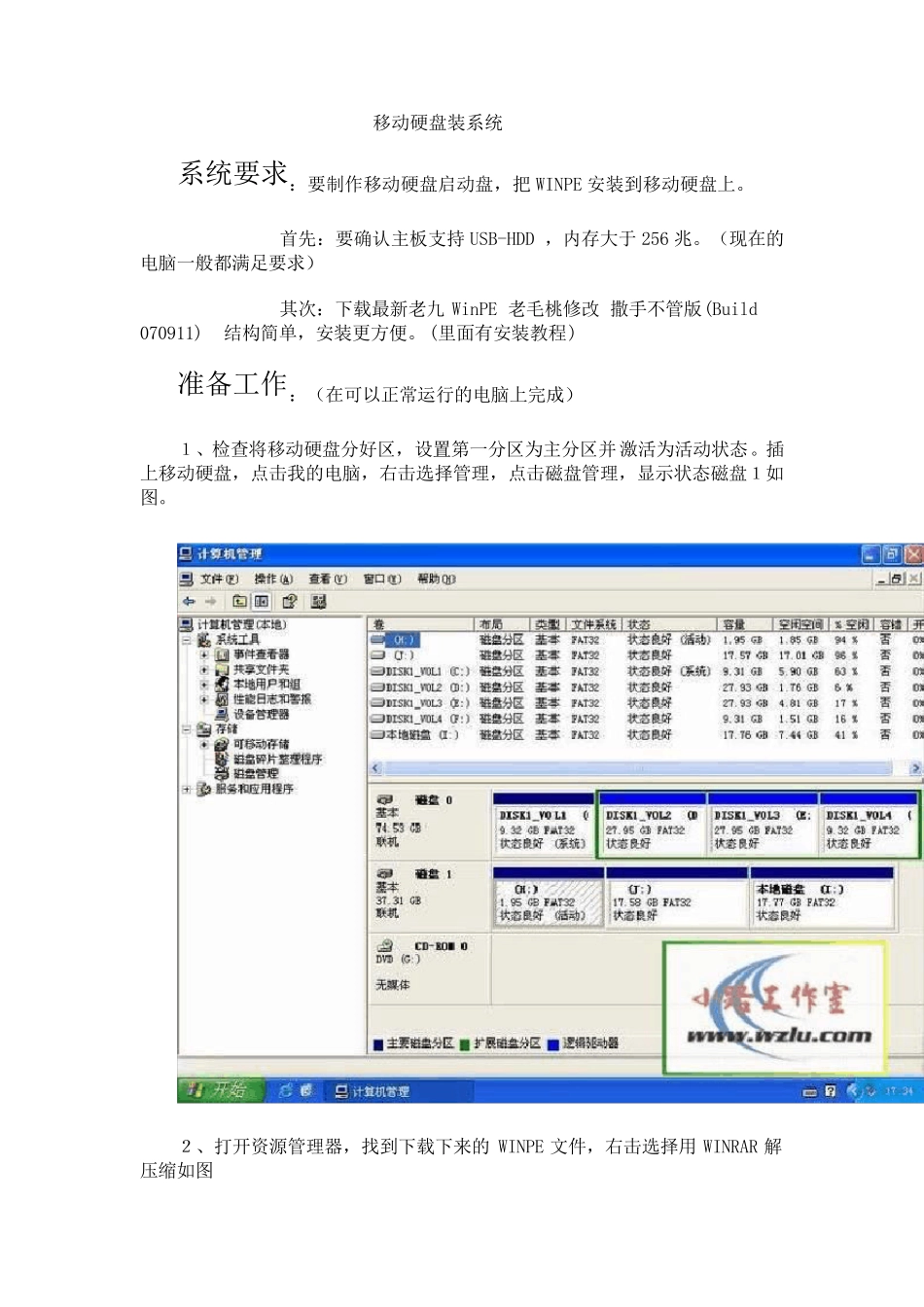Click the 移动硬盘装系统 document title
The height and width of the screenshot is (1307, 924).
[438, 123]
